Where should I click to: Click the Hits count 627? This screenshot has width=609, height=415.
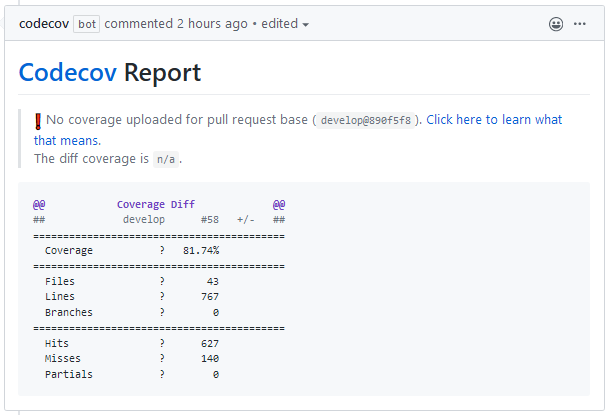(x=210, y=344)
